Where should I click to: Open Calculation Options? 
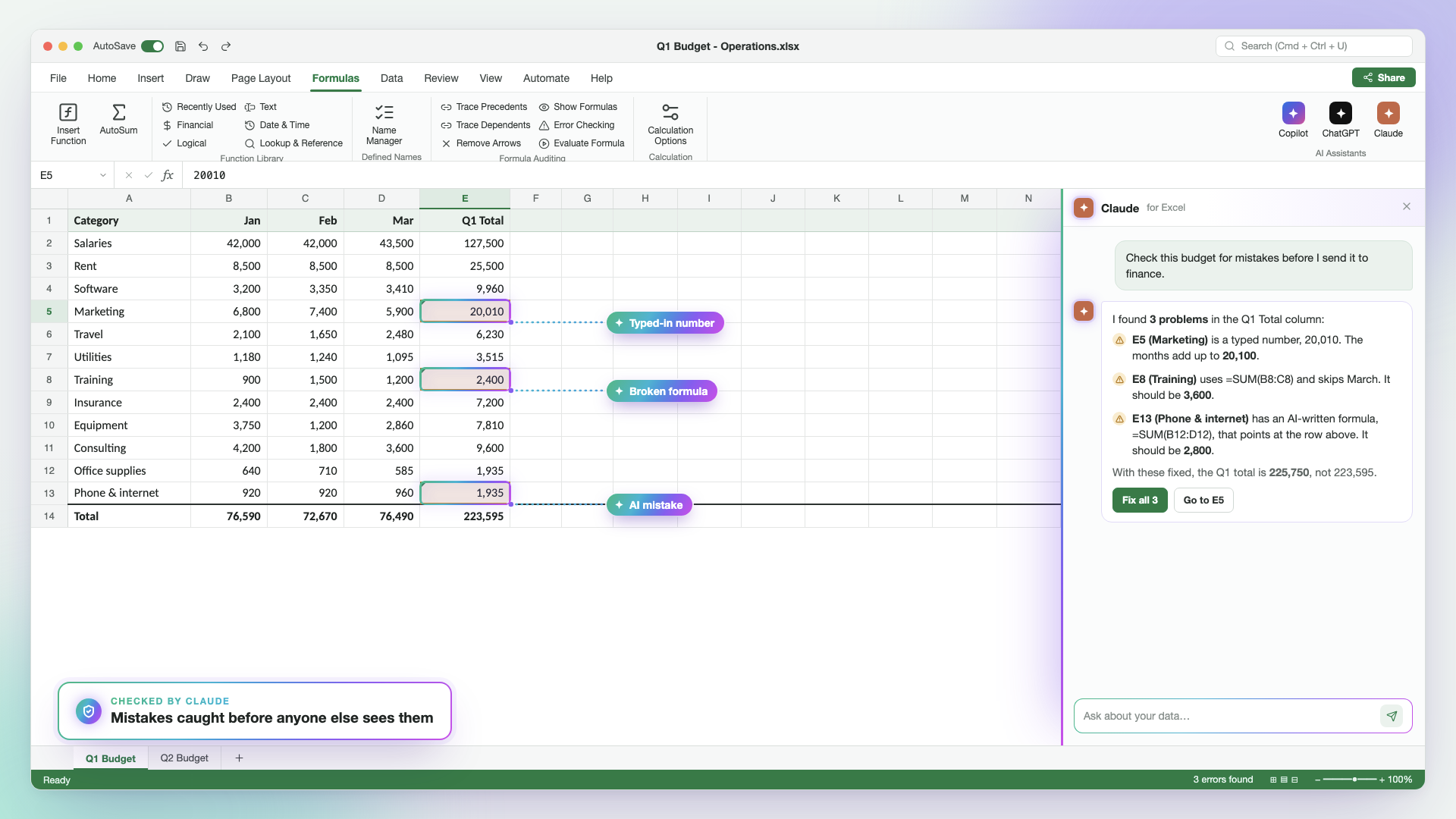pyautogui.click(x=670, y=124)
